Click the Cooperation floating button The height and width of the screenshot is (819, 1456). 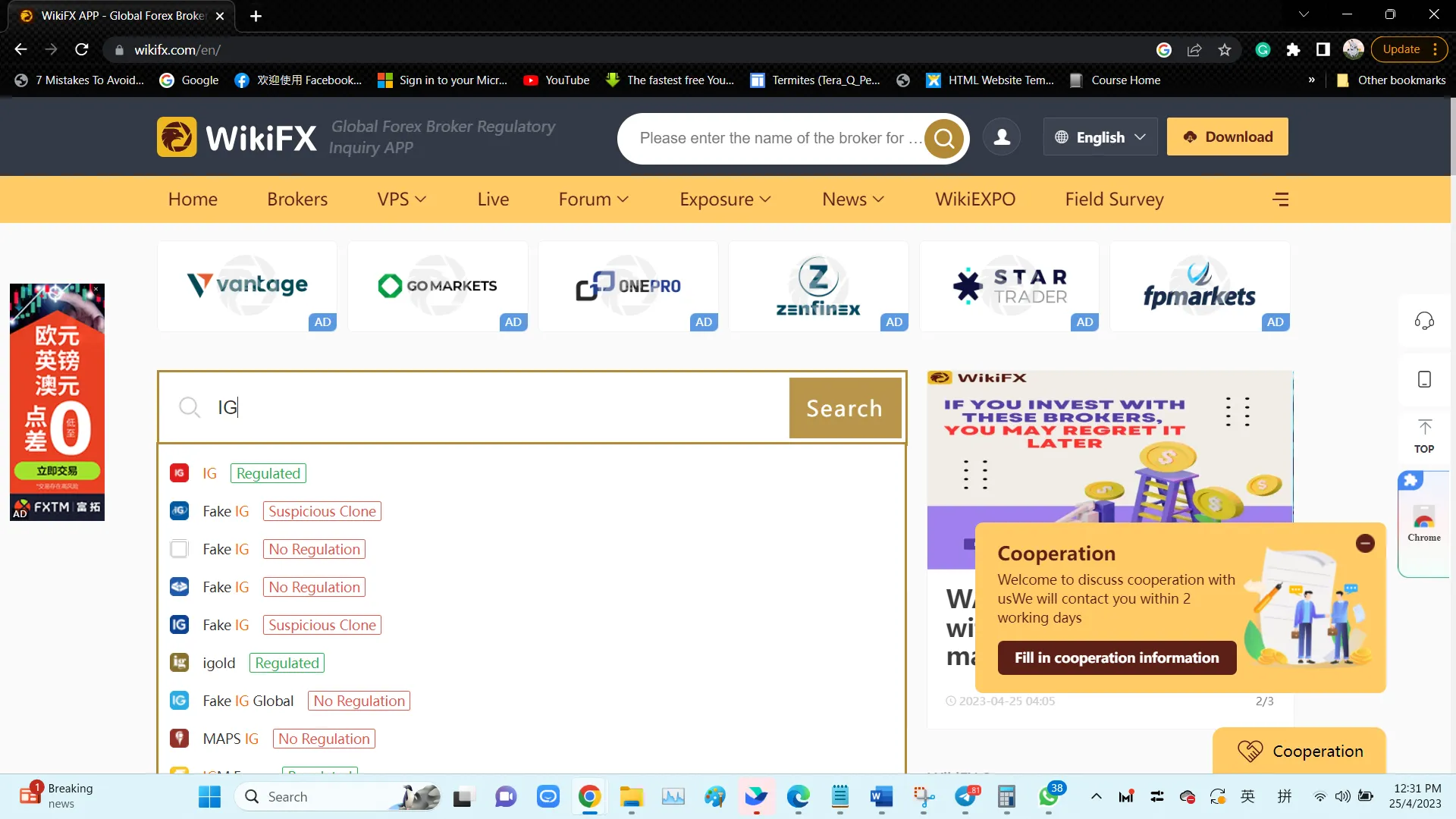[1300, 751]
